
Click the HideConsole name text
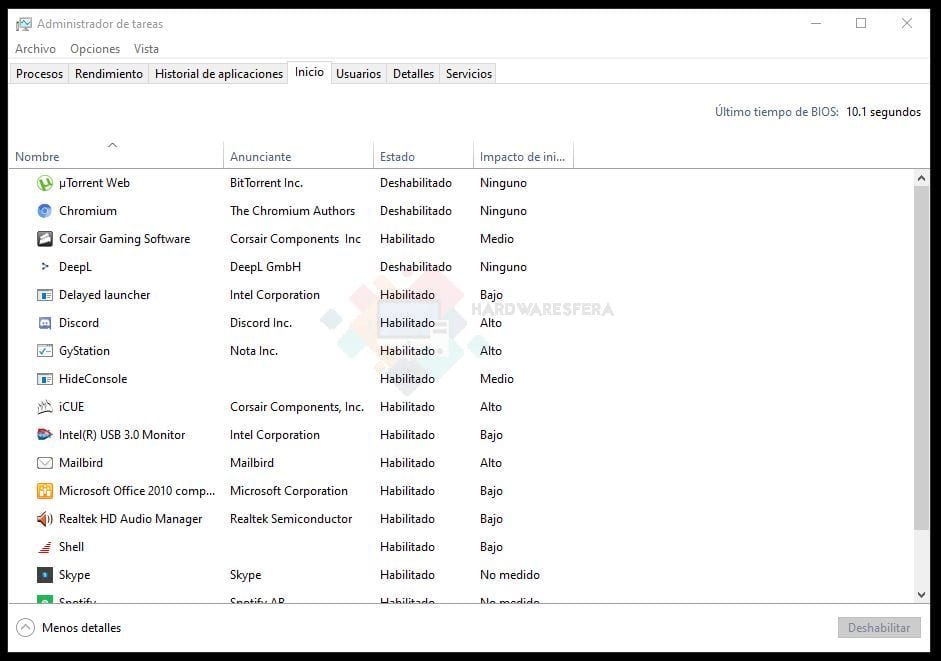(93, 379)
